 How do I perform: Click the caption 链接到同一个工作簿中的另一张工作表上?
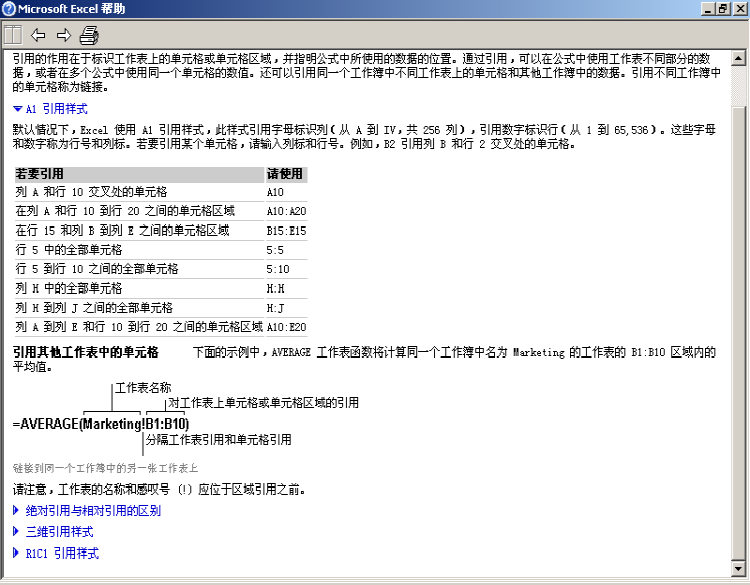coord(105,468)
